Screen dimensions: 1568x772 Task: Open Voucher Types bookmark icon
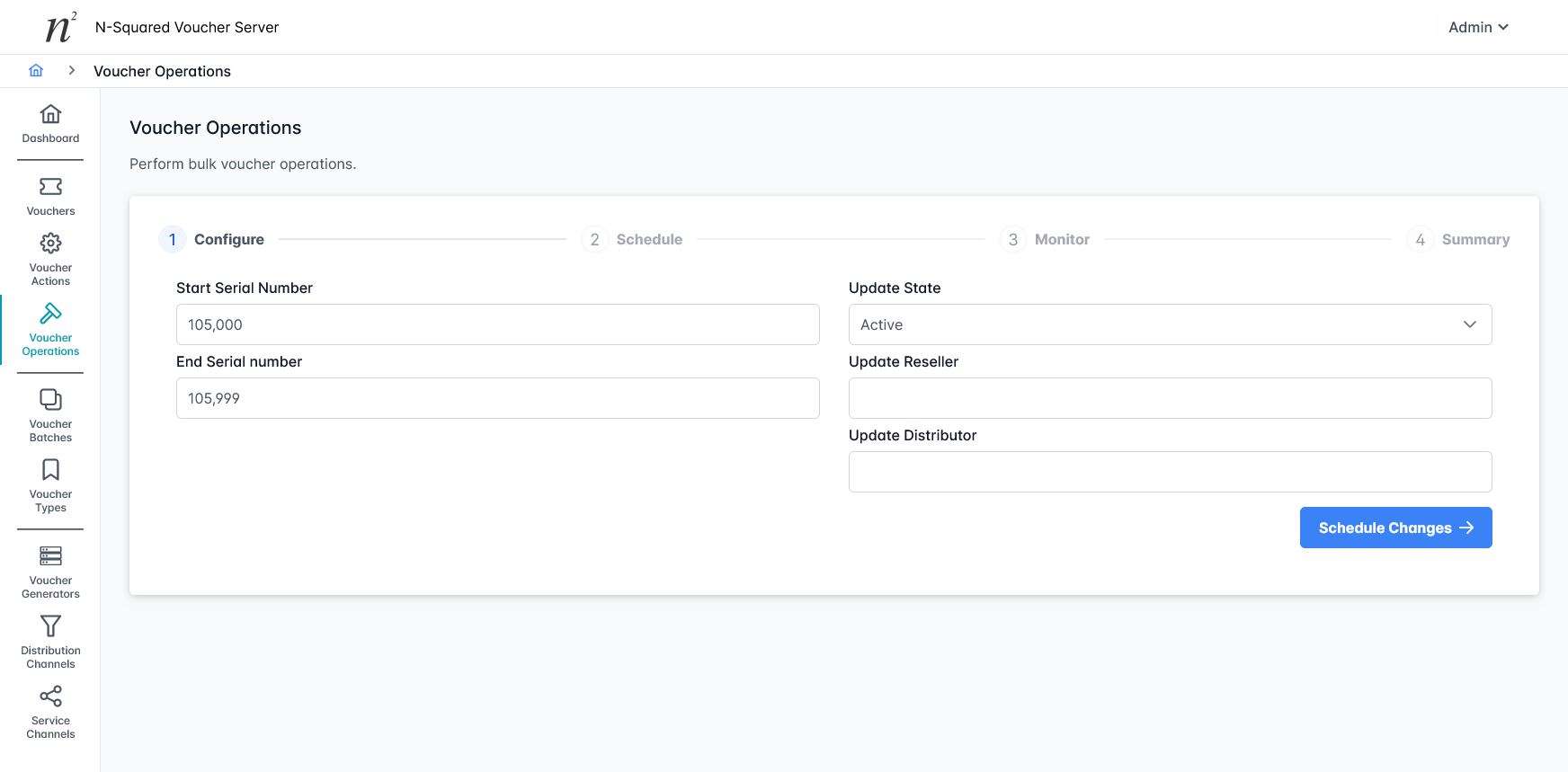50,470
